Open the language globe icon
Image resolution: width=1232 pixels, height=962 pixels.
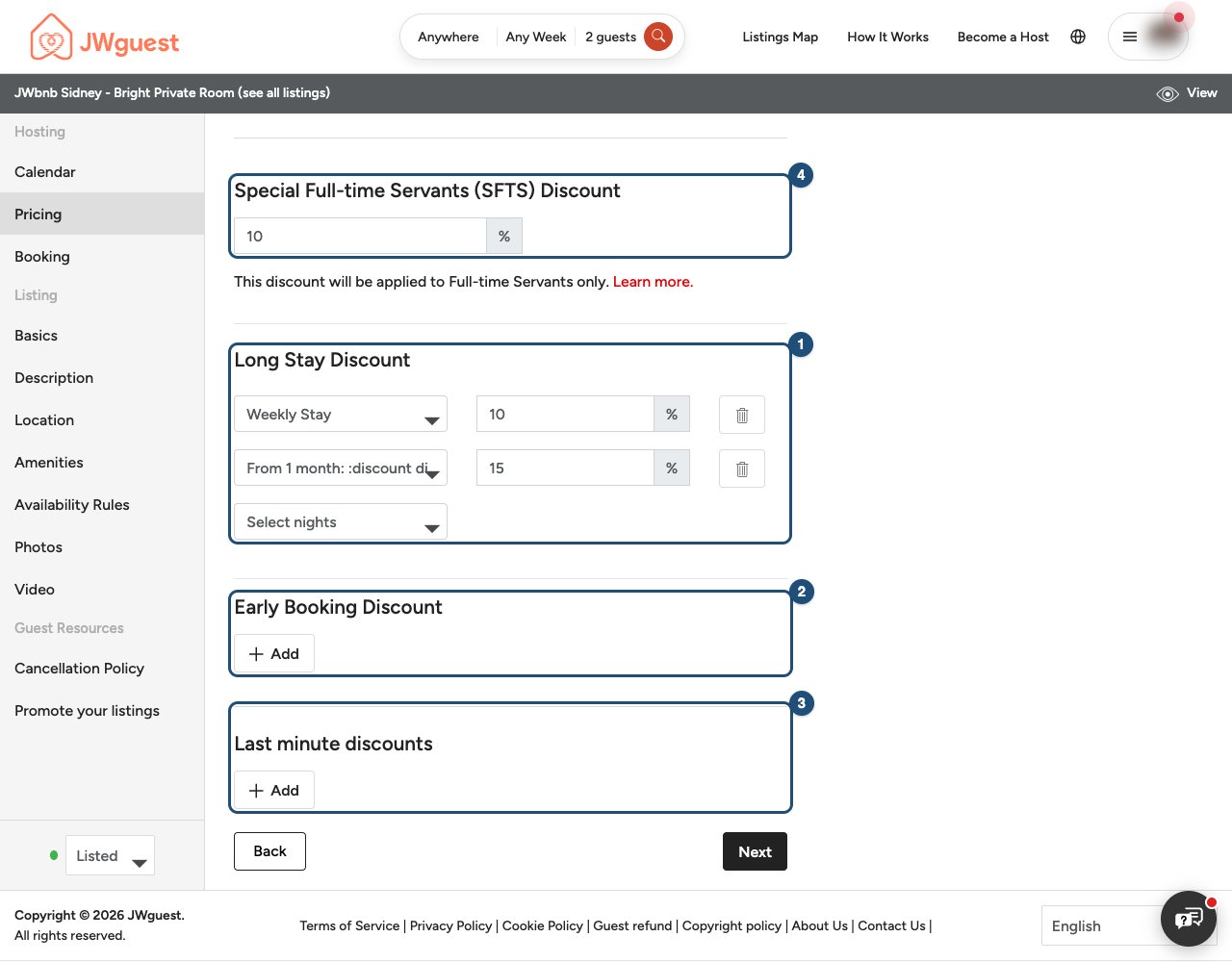click(1078, 37)
